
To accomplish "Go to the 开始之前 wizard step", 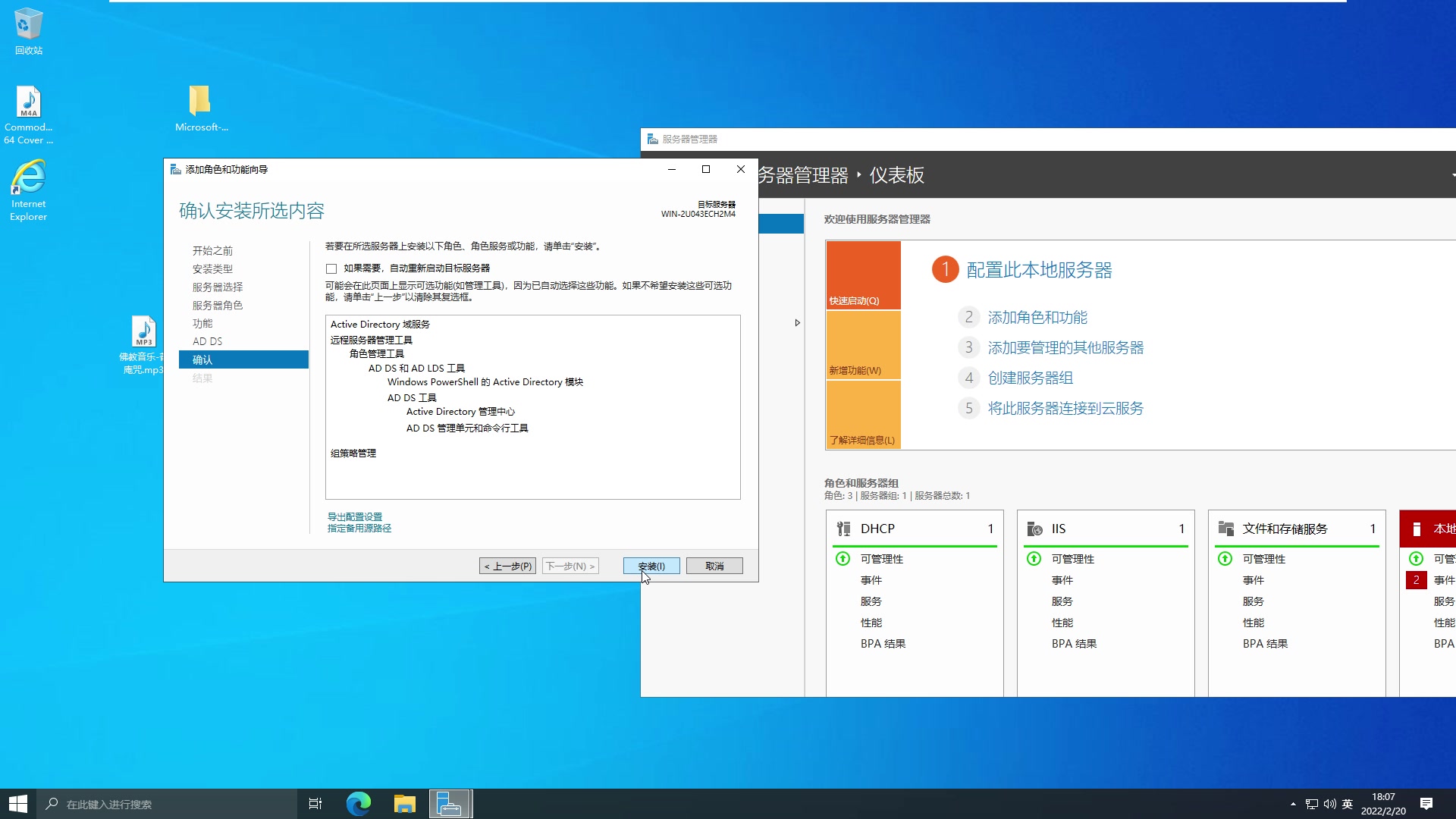I will (212, 251).
